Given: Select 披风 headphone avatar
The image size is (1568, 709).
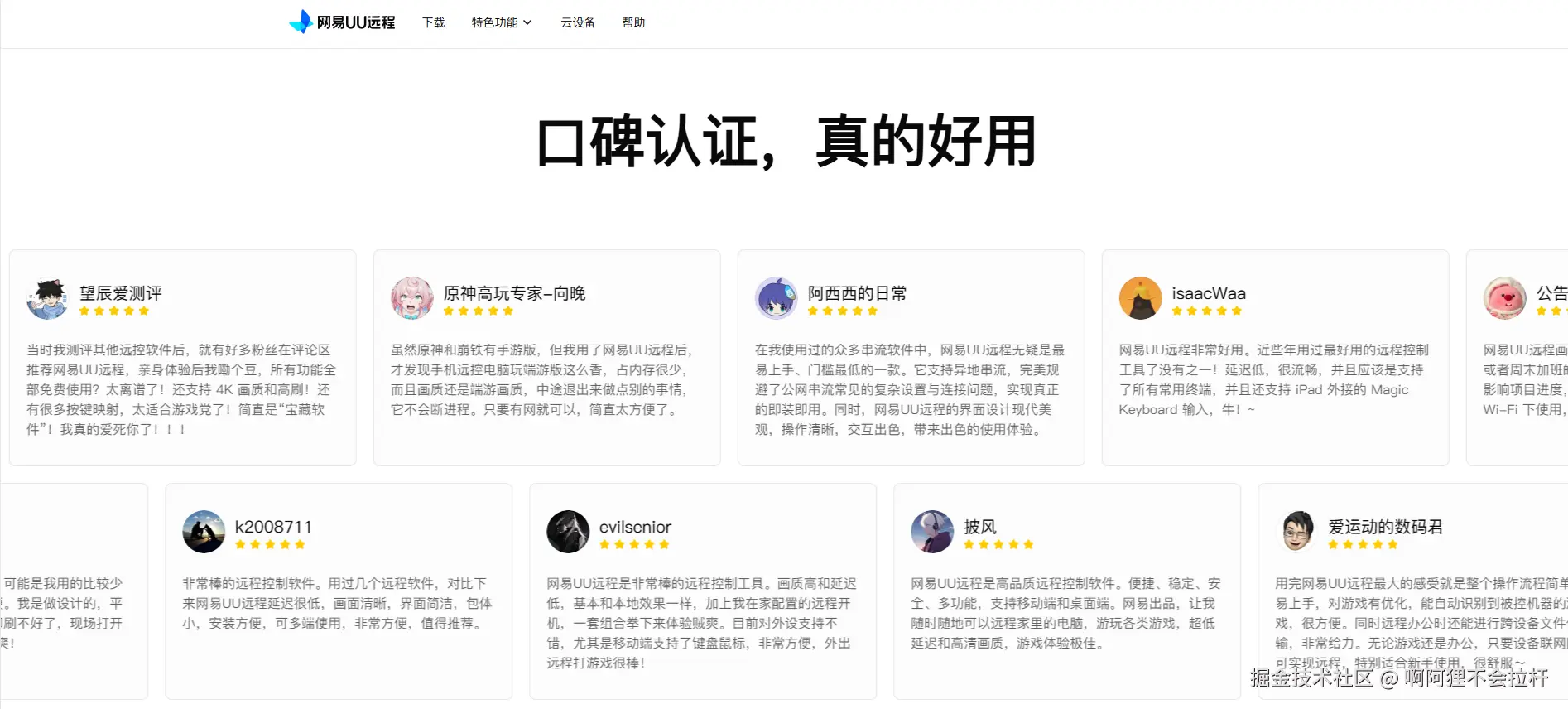Looking at the screenshot, I should pos(932,532).
